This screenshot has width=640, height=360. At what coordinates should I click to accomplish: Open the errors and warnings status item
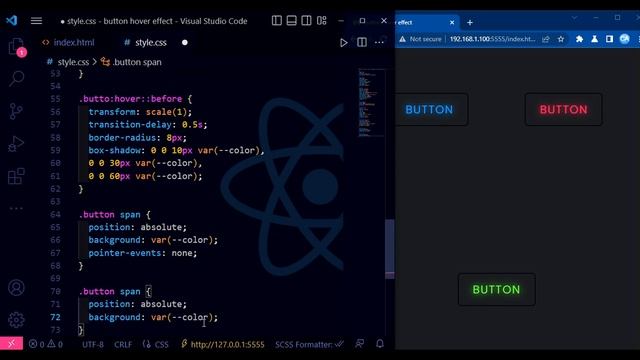click(46, 344)
